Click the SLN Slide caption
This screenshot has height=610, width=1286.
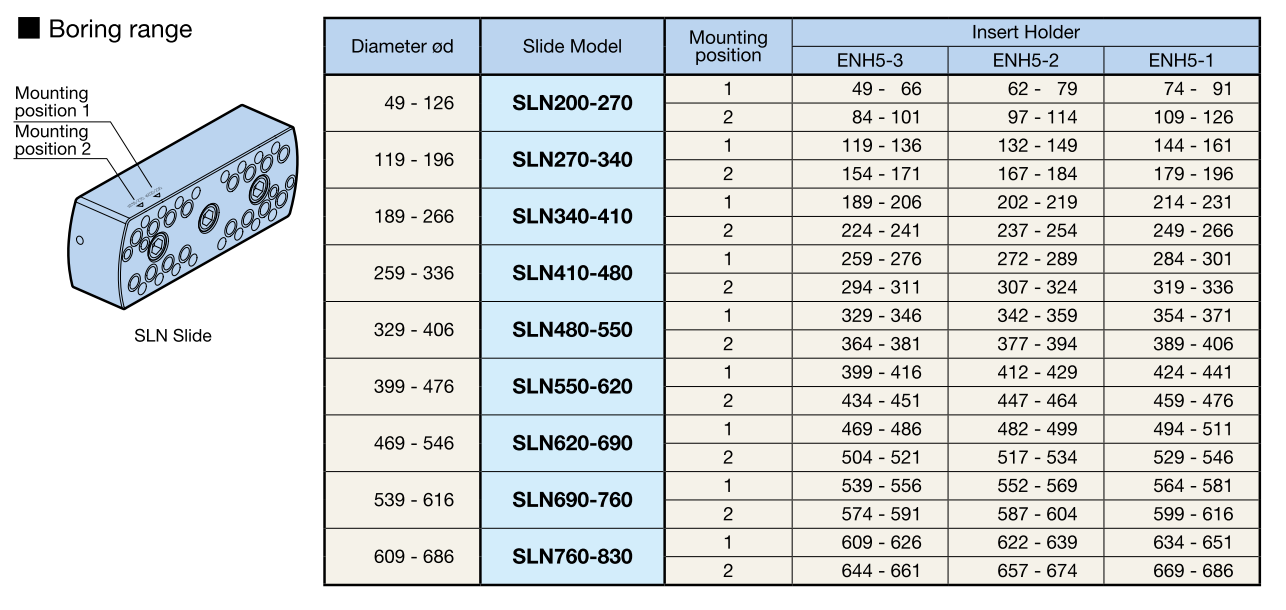(x=173, y=336)
